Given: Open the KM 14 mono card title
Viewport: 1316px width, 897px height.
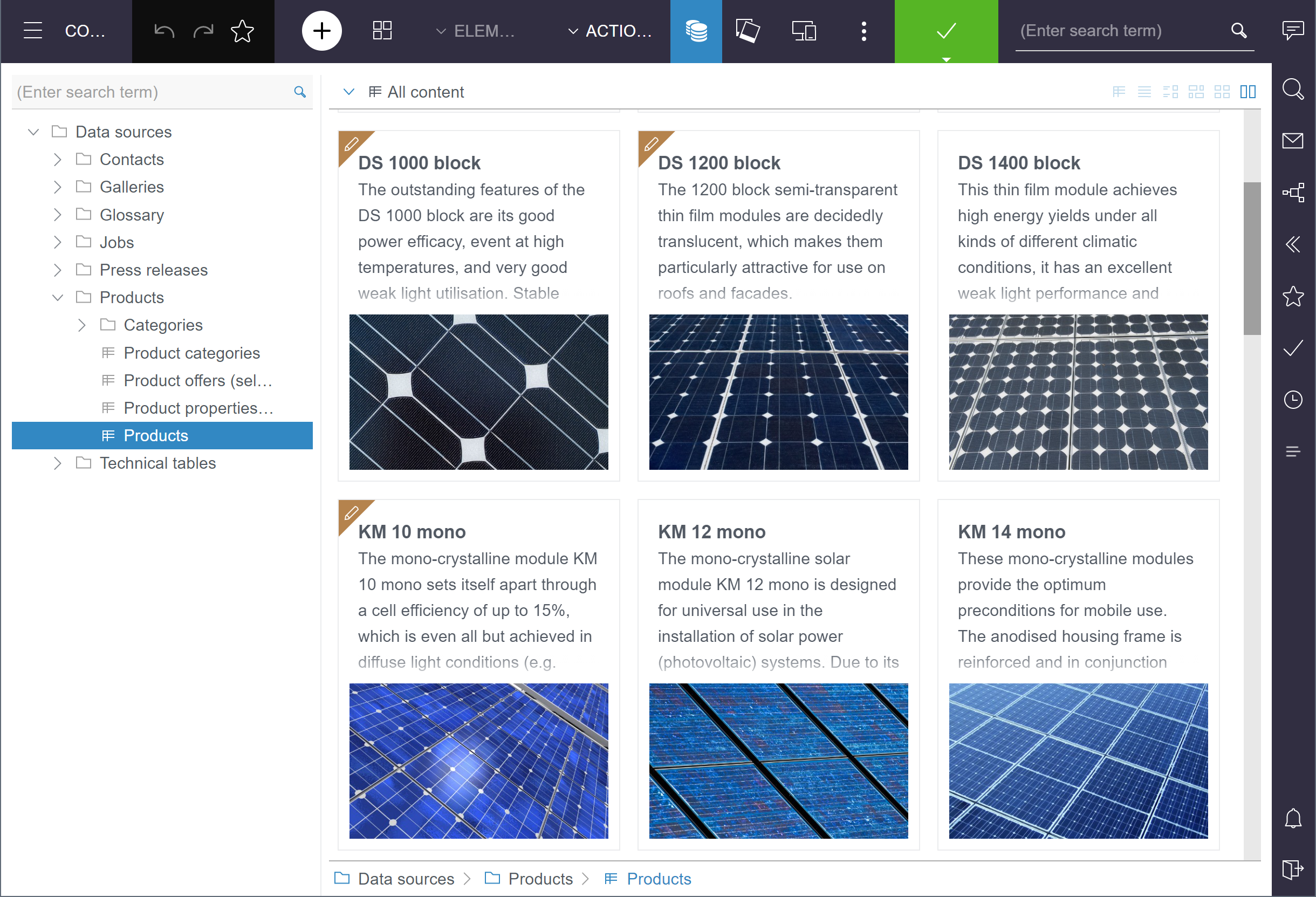Looking at the screenshot, I should tap(1011, 532).
